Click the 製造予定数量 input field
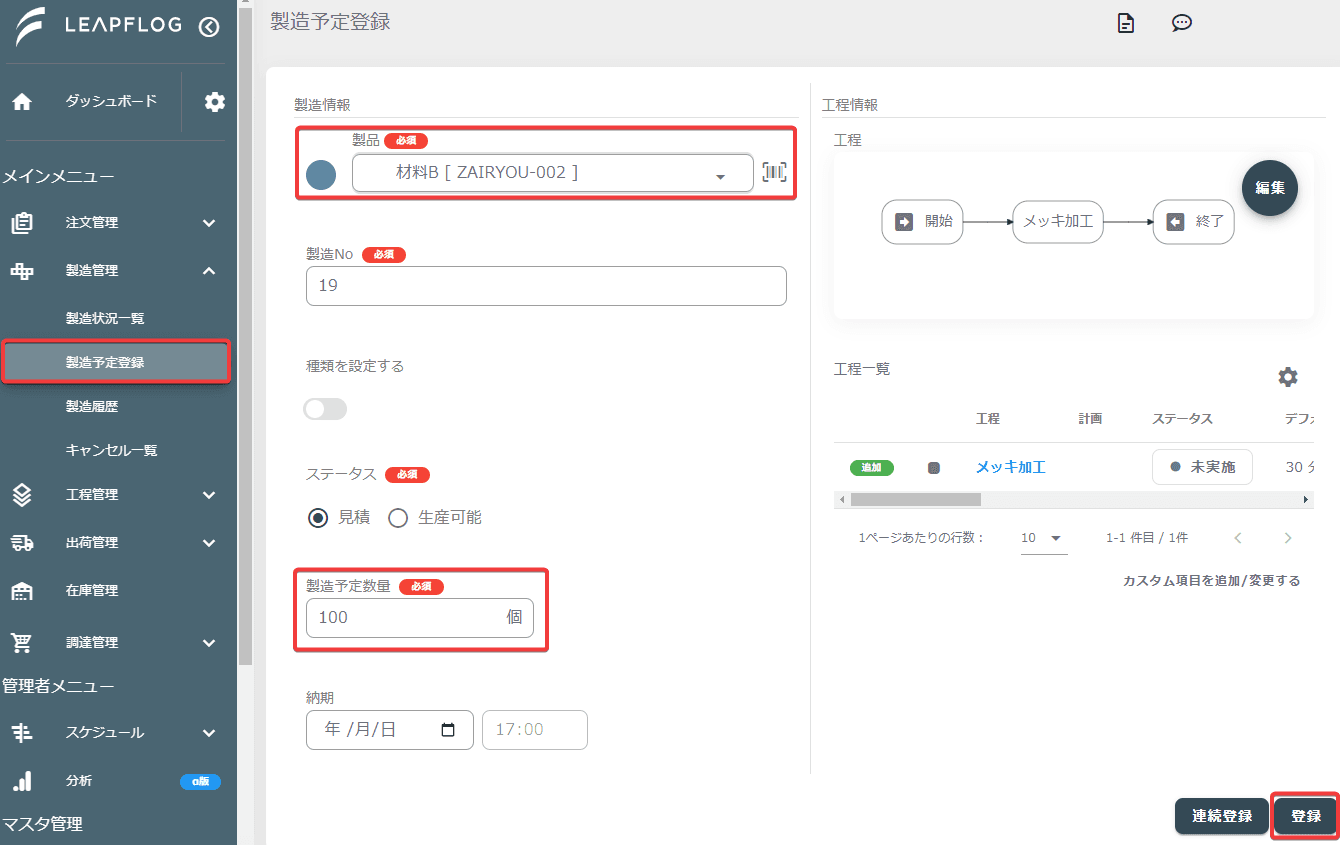 point(420,618)
